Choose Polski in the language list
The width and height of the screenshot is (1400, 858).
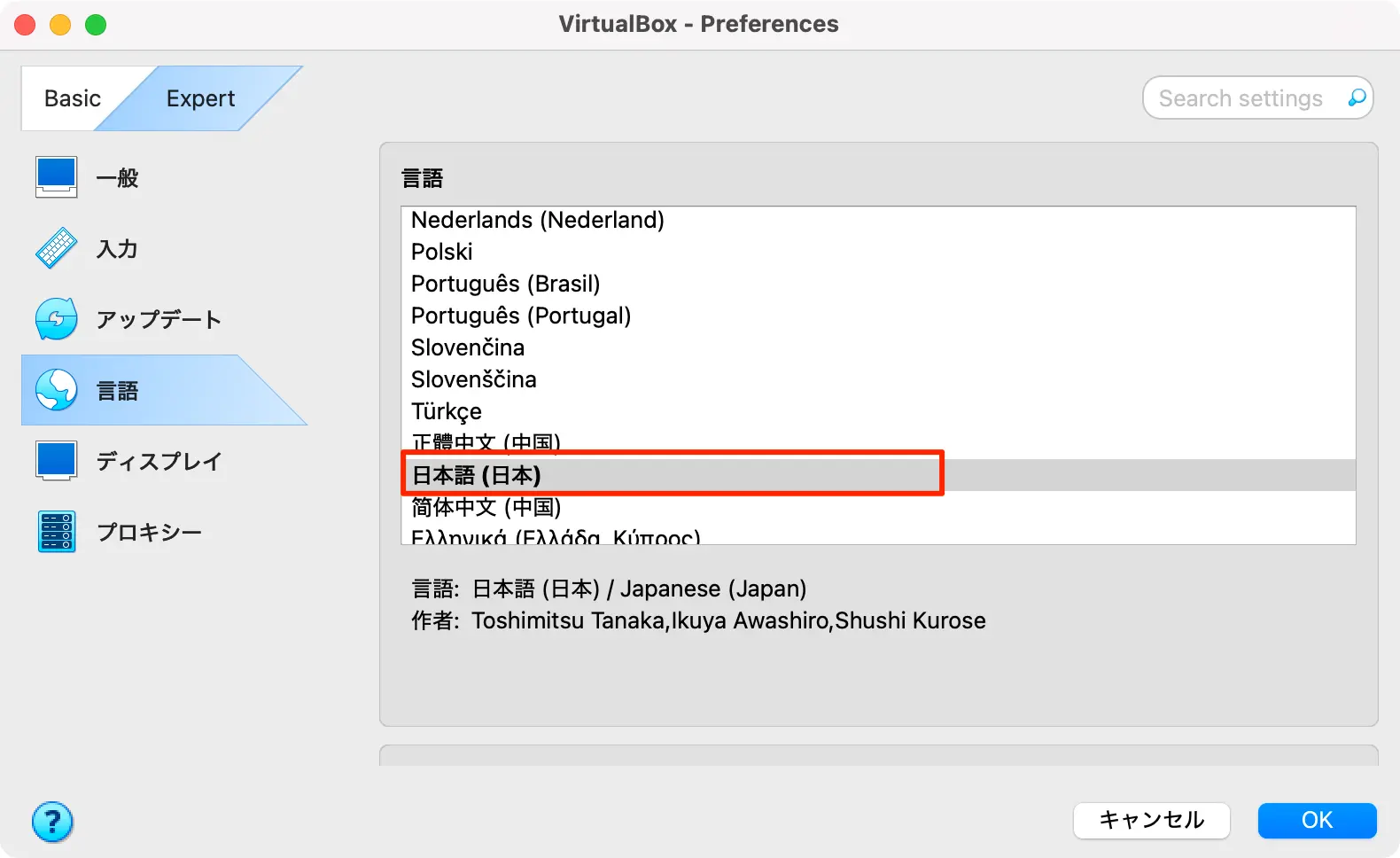coord(441,252)
